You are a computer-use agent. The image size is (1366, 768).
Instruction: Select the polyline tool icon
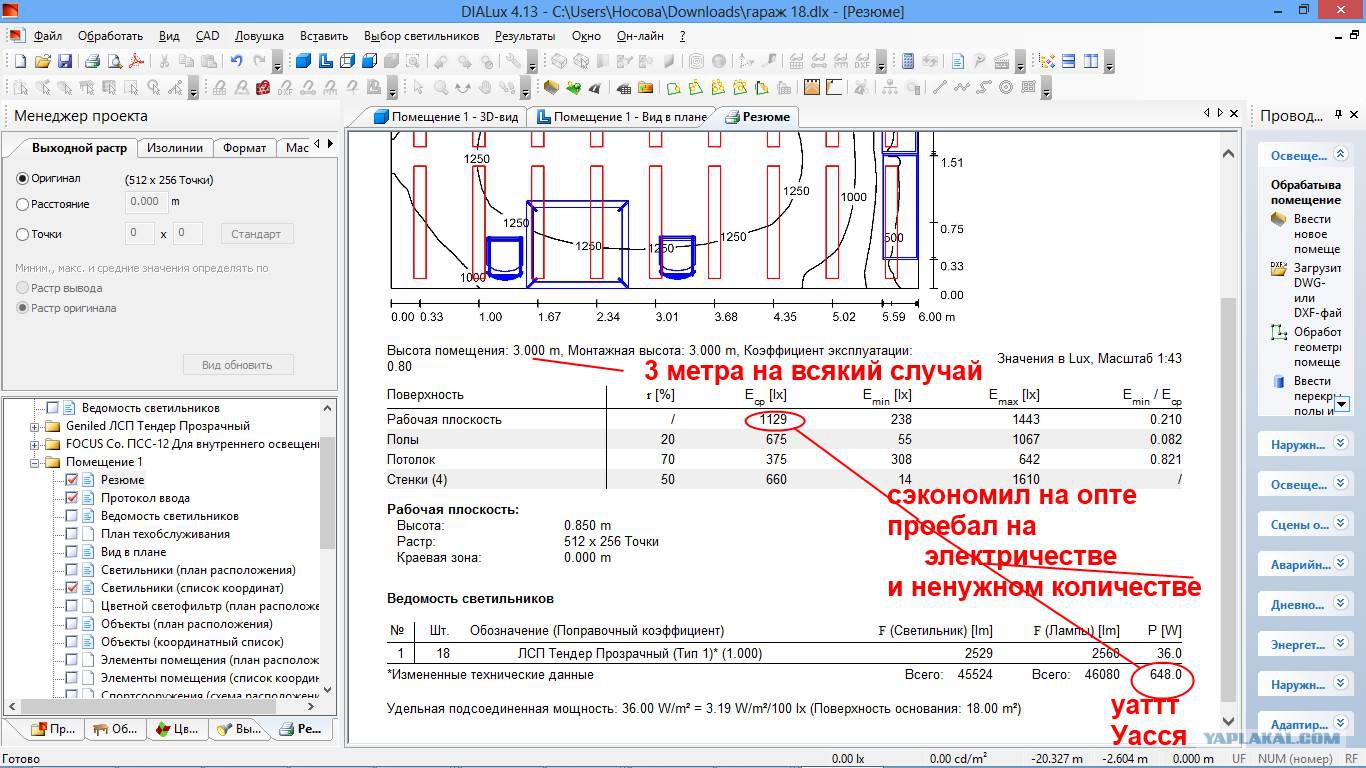pyautogui.click(x=962, y=87)
